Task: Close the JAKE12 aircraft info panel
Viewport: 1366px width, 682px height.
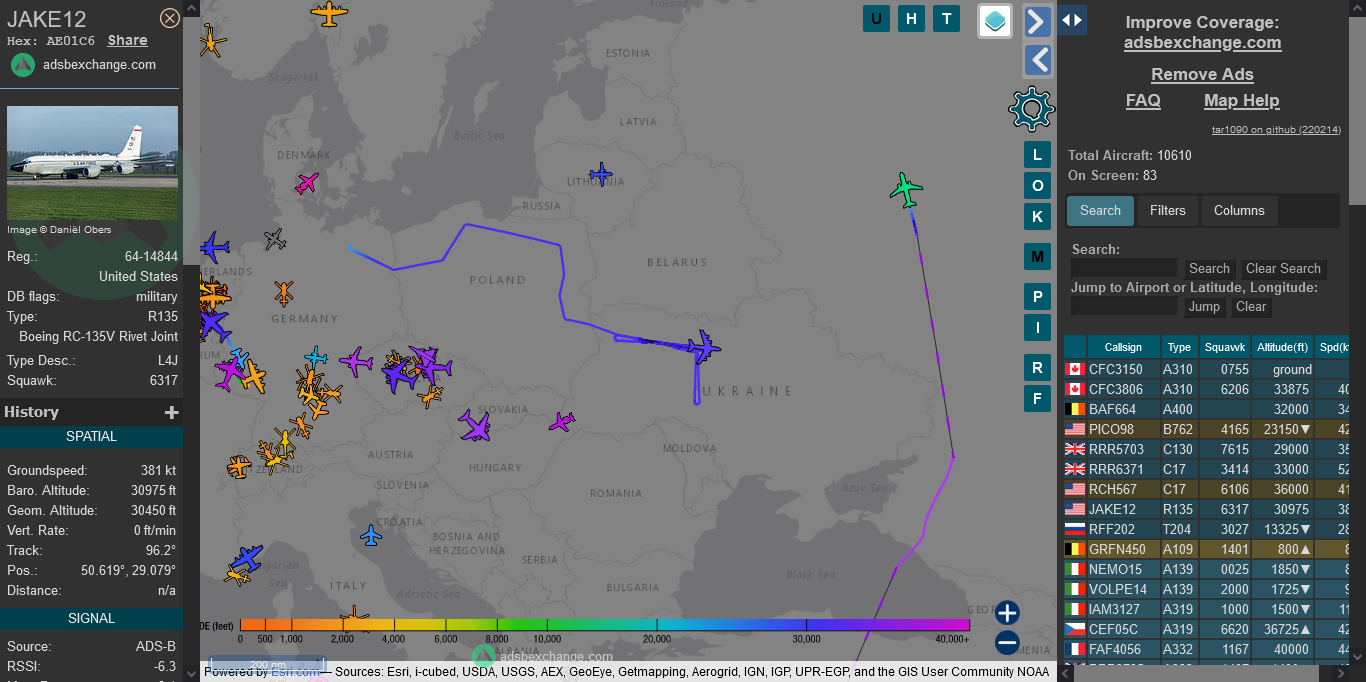Action: (x=170, y=18)
